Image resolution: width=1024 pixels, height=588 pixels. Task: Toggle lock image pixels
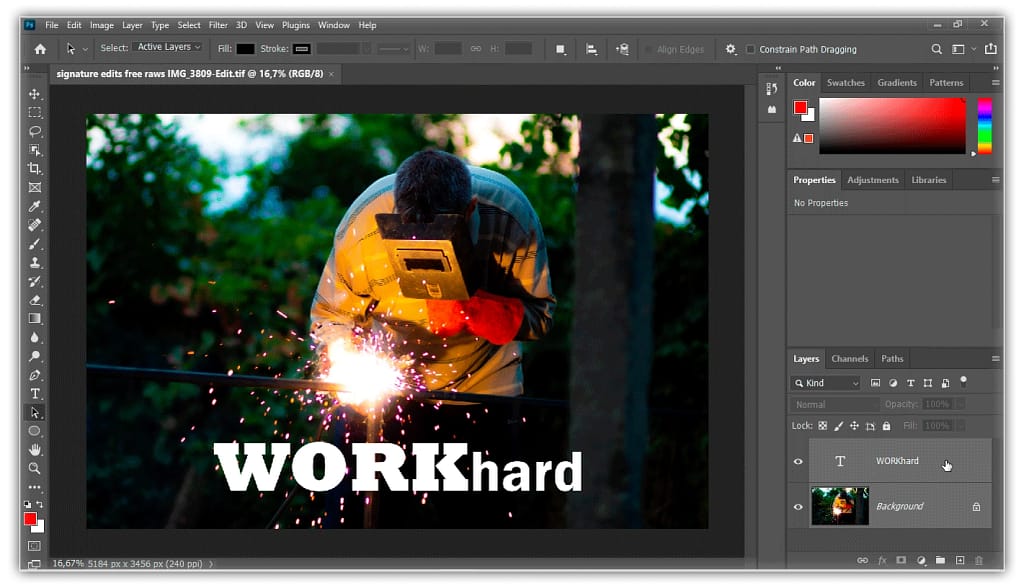pyautogui.click(x=839, y=426)
